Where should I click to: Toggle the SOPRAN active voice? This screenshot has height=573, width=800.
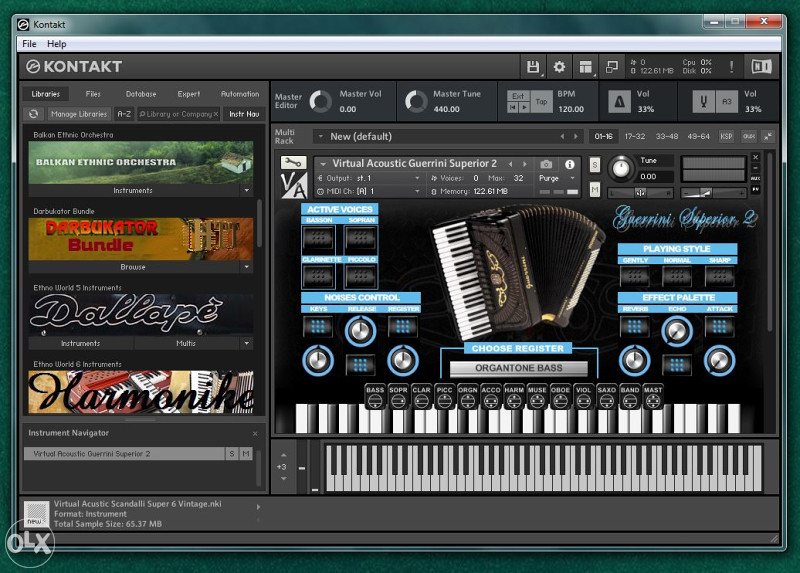point(361,237)
